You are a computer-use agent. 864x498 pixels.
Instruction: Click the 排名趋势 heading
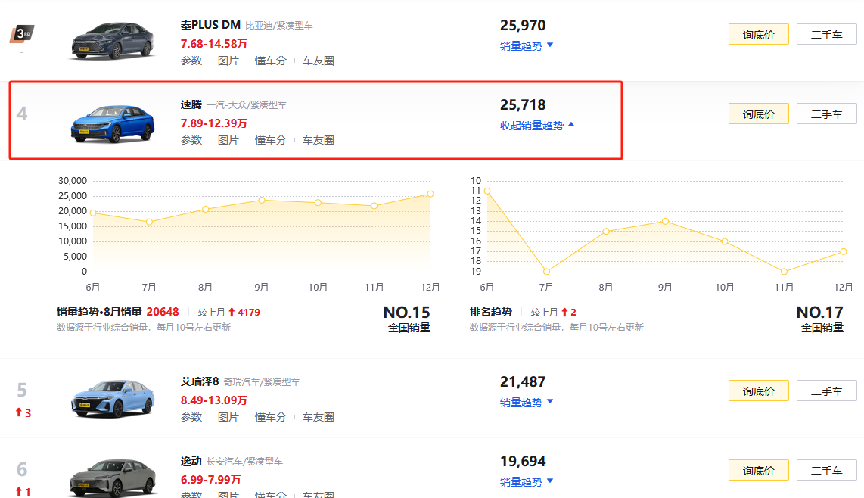pos(490,312)
